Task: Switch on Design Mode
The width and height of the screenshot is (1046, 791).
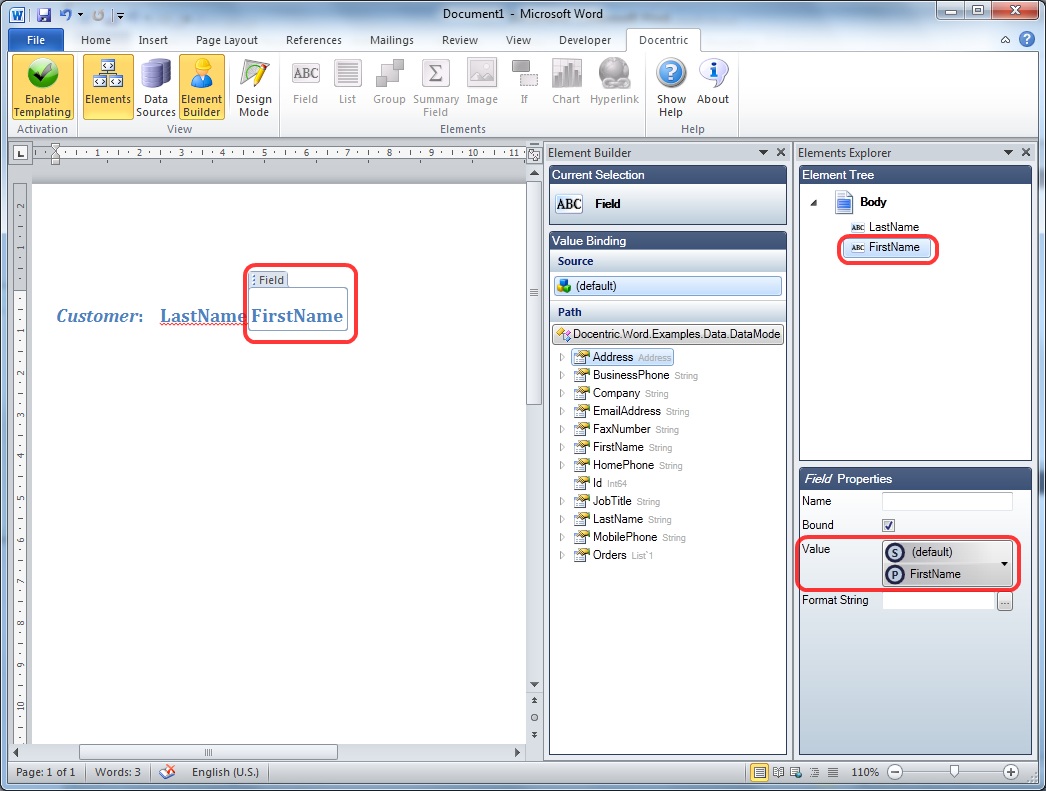Action: (x=254, y=87)
